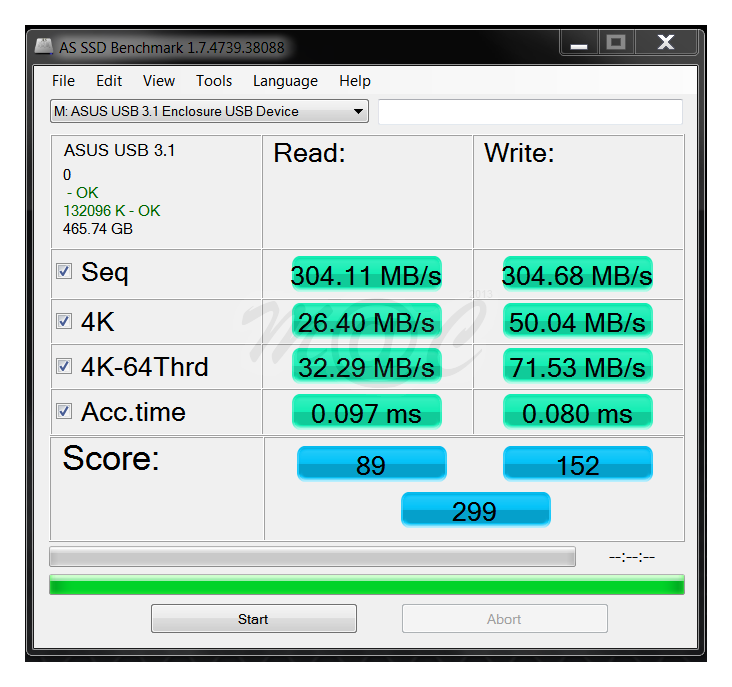Click Seq read result 304.11 MB/s
The width and height of the screenshot is (732, 687).
coord(366,274)
